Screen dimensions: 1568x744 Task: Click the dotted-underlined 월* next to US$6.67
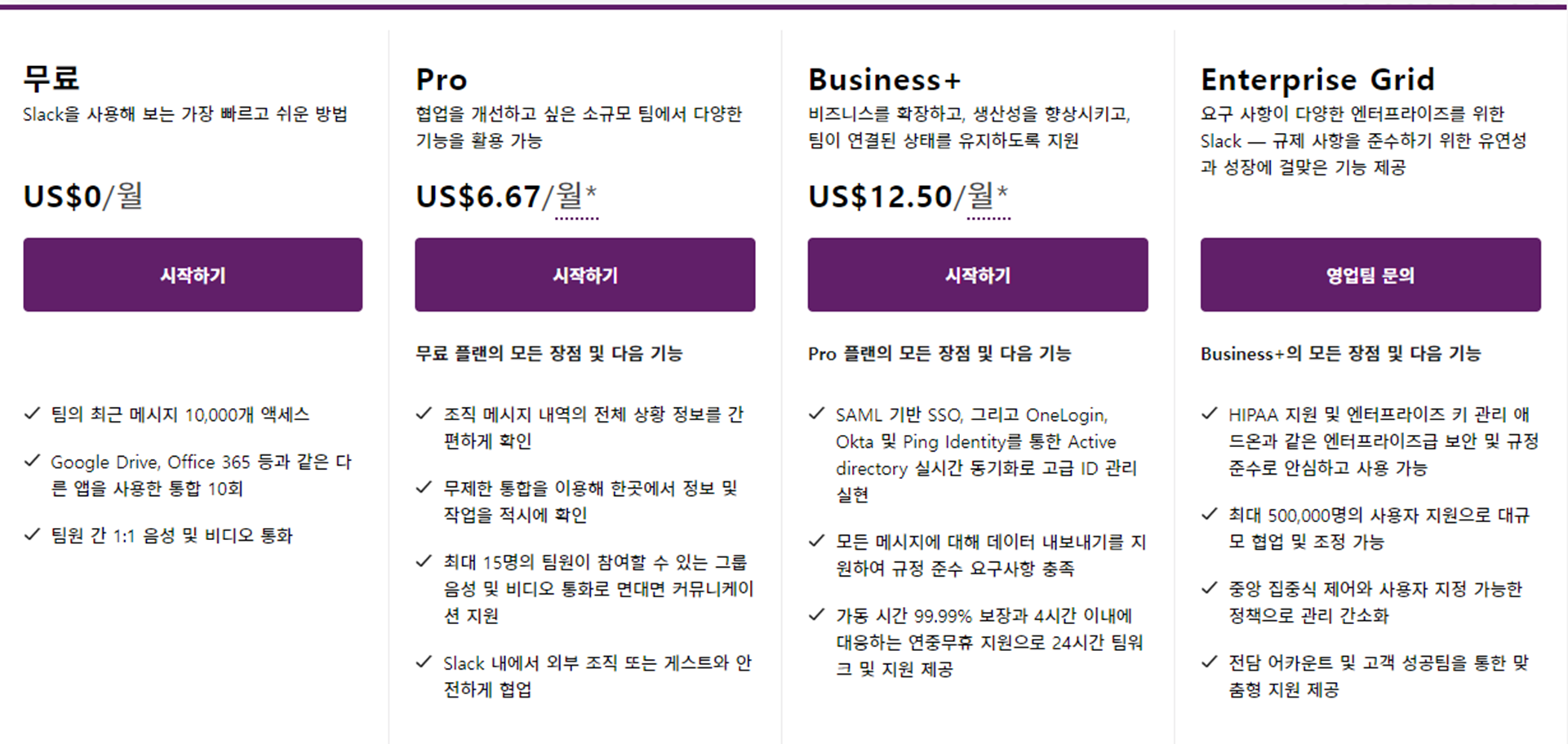[577, 197]
